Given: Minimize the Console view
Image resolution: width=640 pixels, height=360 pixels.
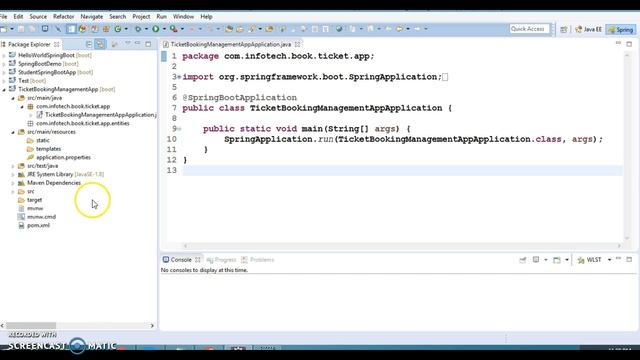Looking at the screenshot, I should [618, 259].
